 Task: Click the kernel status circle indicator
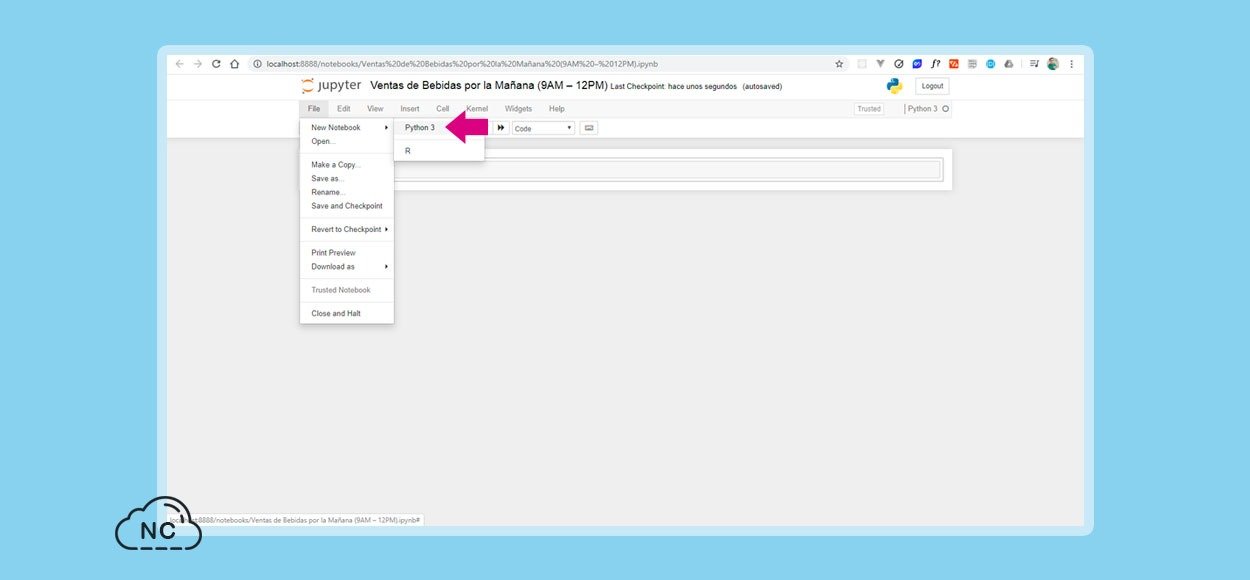[x=945, y=109]
